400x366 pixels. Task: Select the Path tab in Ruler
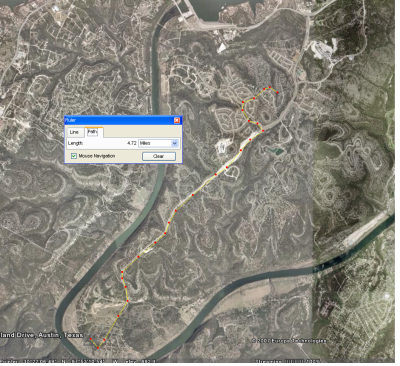(92, 132)
